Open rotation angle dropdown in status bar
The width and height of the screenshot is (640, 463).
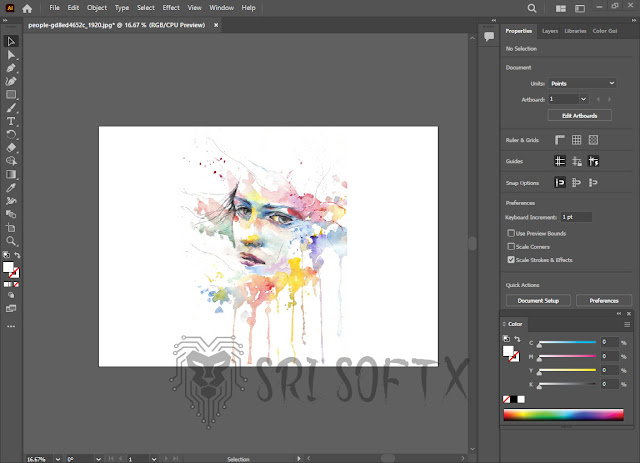[x=98, y=459]
